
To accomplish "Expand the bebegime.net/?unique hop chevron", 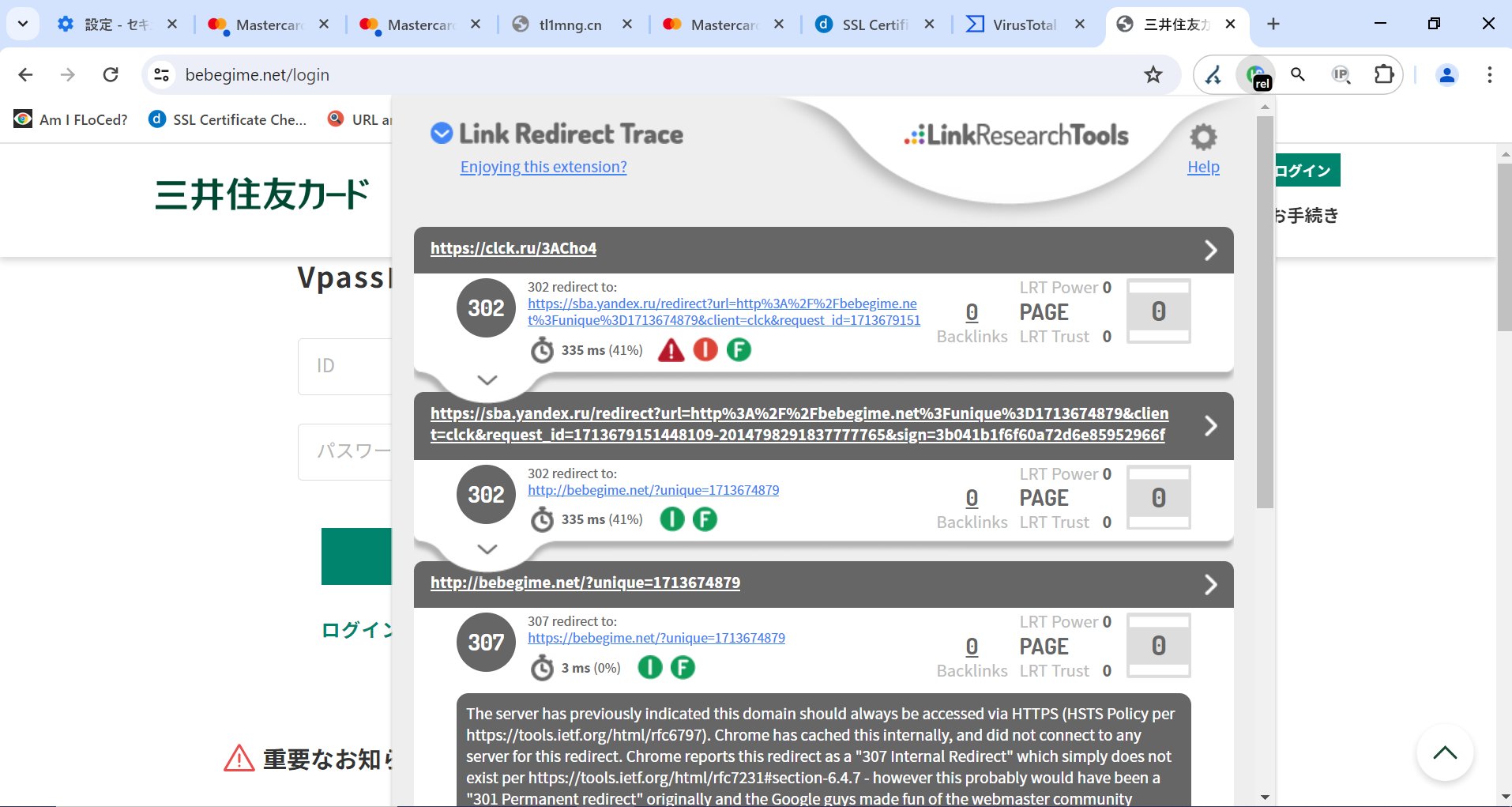I will [x=1210, y=585].
